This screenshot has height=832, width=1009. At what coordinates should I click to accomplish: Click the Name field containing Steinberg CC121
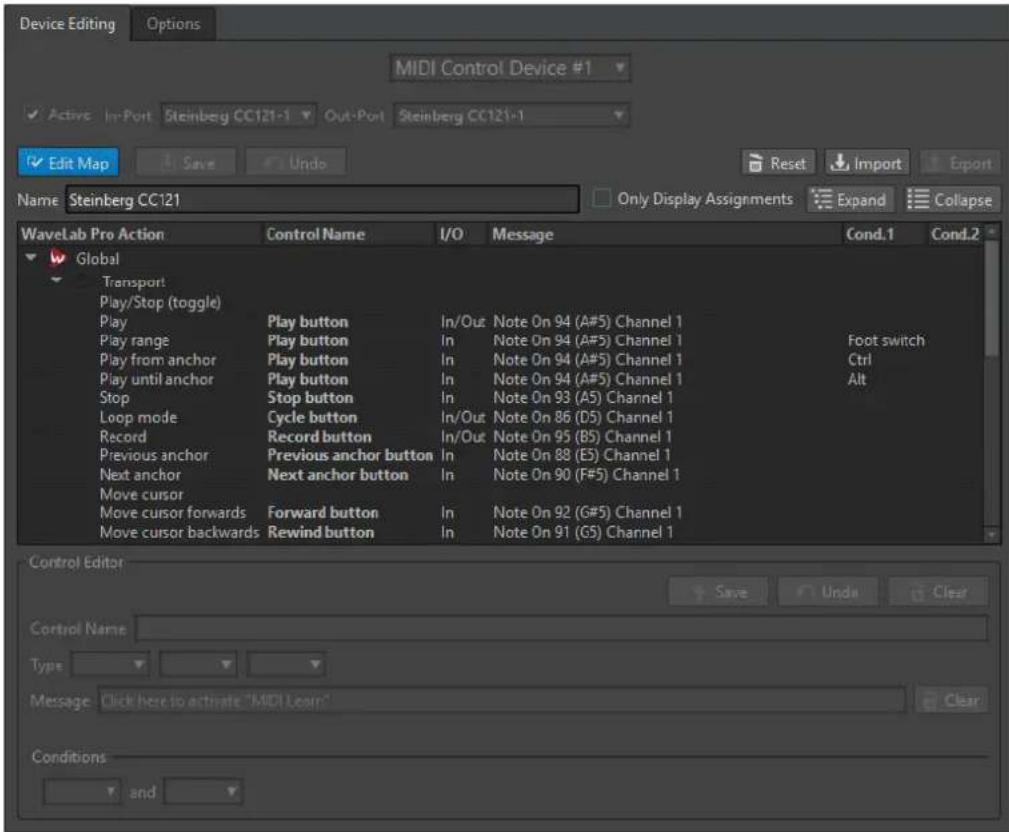[322, 199]
